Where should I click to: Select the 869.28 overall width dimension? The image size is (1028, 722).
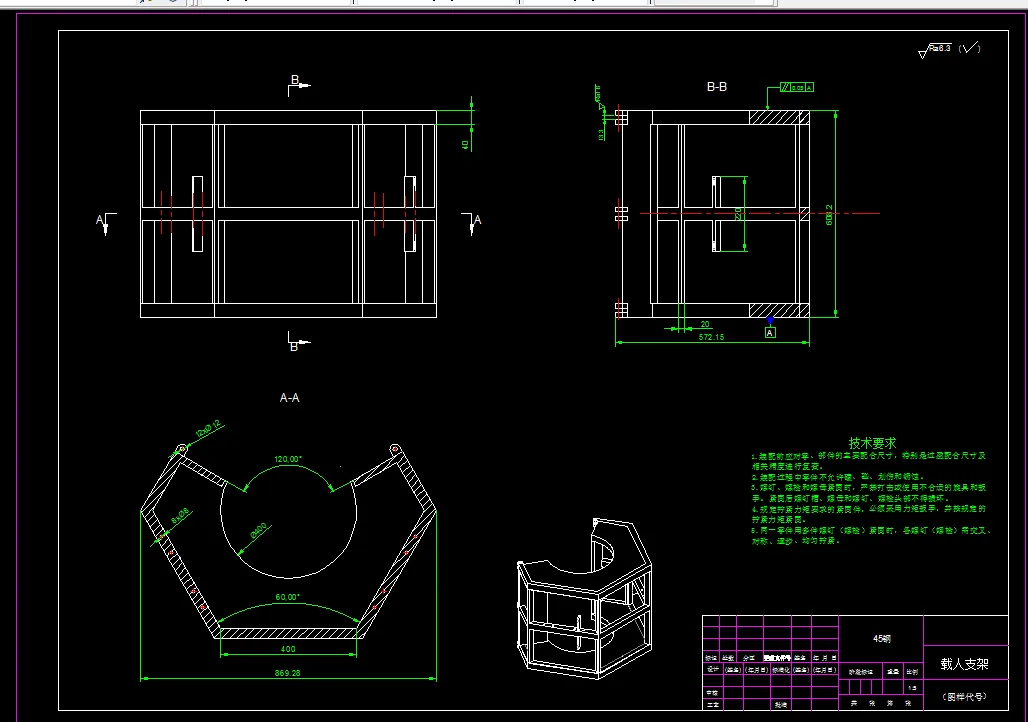[287, 673]
